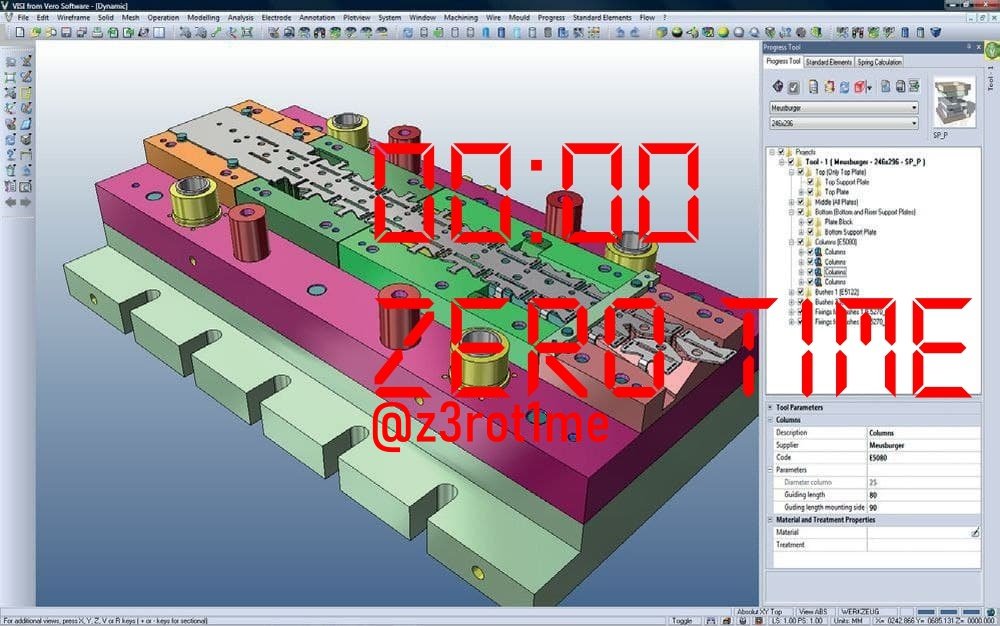The image size is (1000, 626).
Task: Click the Absolut XY Top status entry
Action: coord(759,611)
